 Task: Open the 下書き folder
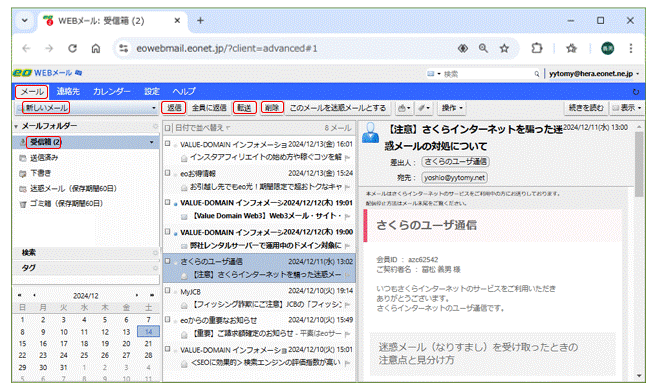coord(40,173)
